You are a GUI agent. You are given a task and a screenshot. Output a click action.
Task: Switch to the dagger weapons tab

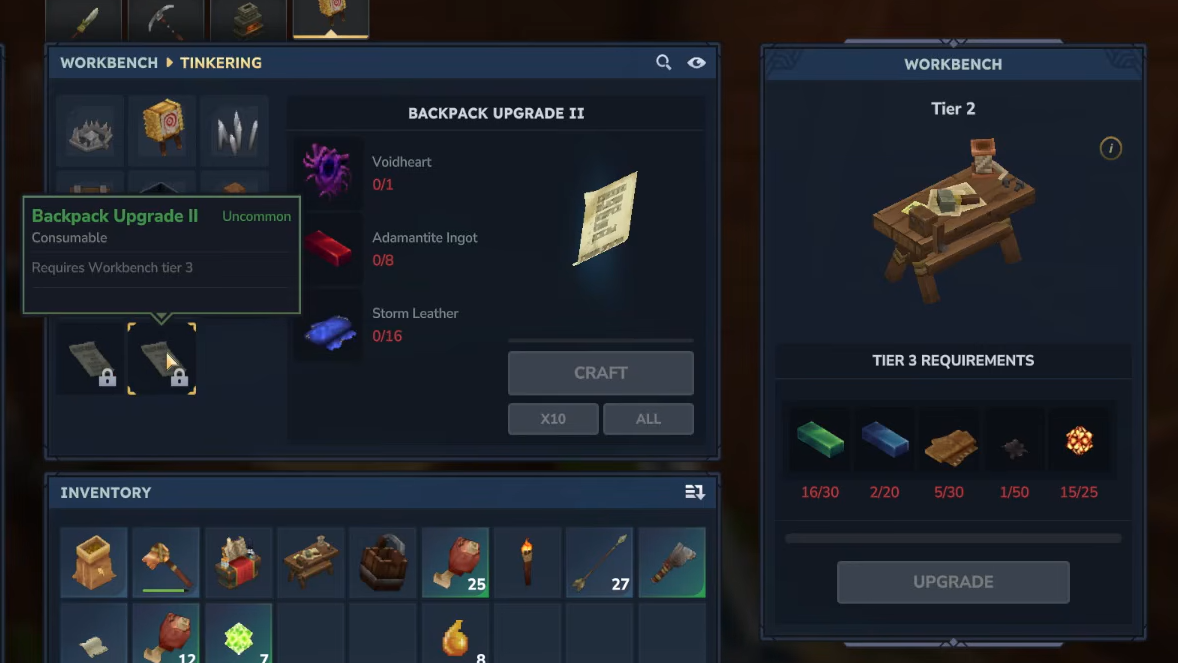click(83, 20)
